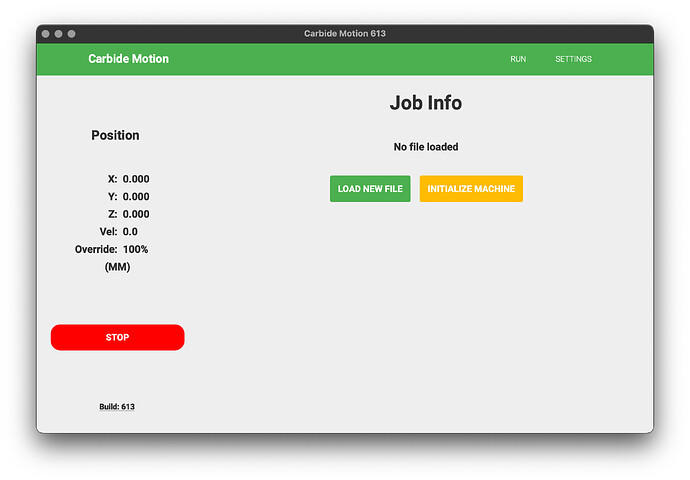The height and width of the screenshot is (480, 690).
Task: Click the (MM) units label
Action: pos(117,267)
